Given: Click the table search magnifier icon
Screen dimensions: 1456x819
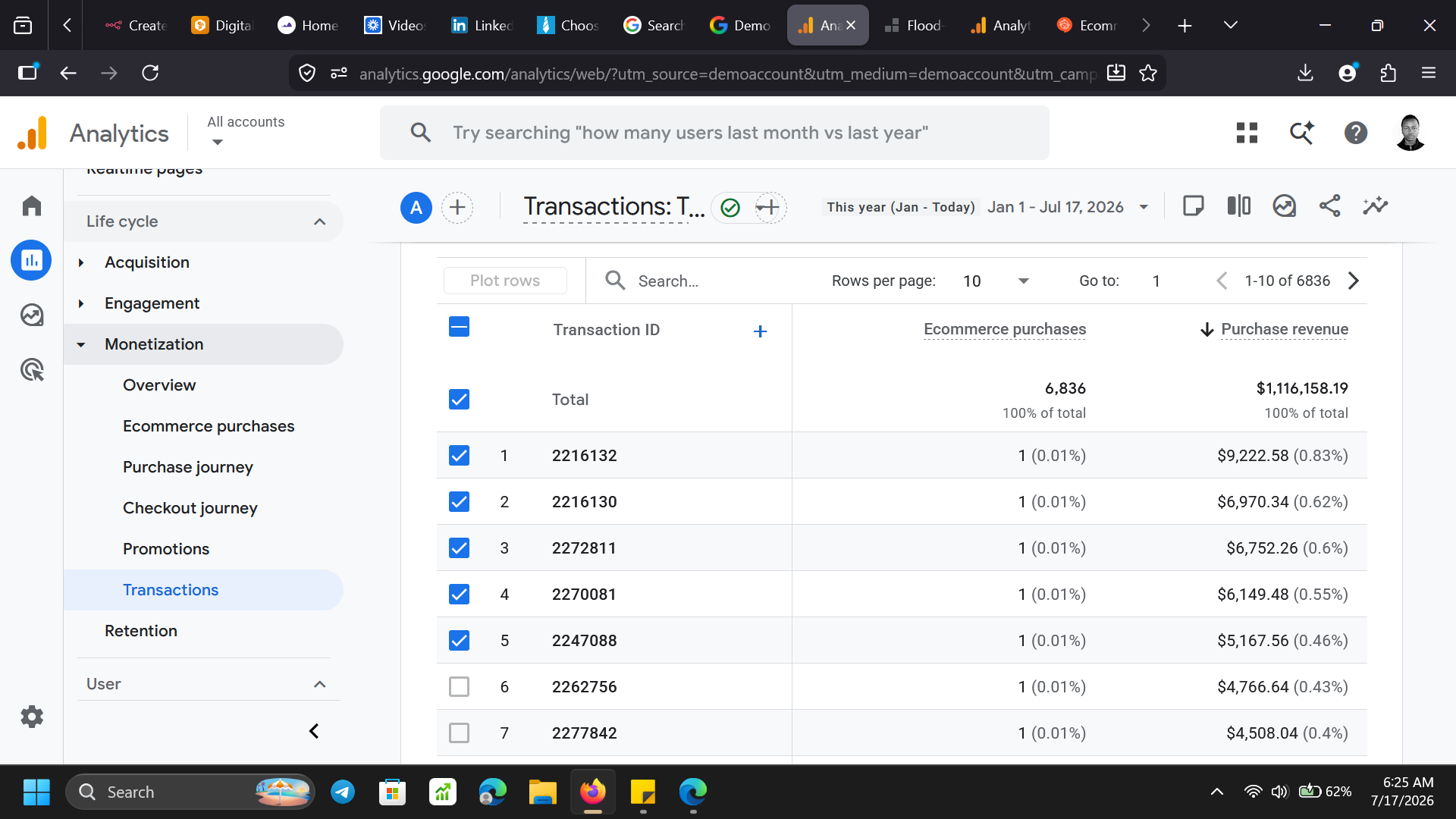Looking at the screenshot, I should tap(615, 281).
